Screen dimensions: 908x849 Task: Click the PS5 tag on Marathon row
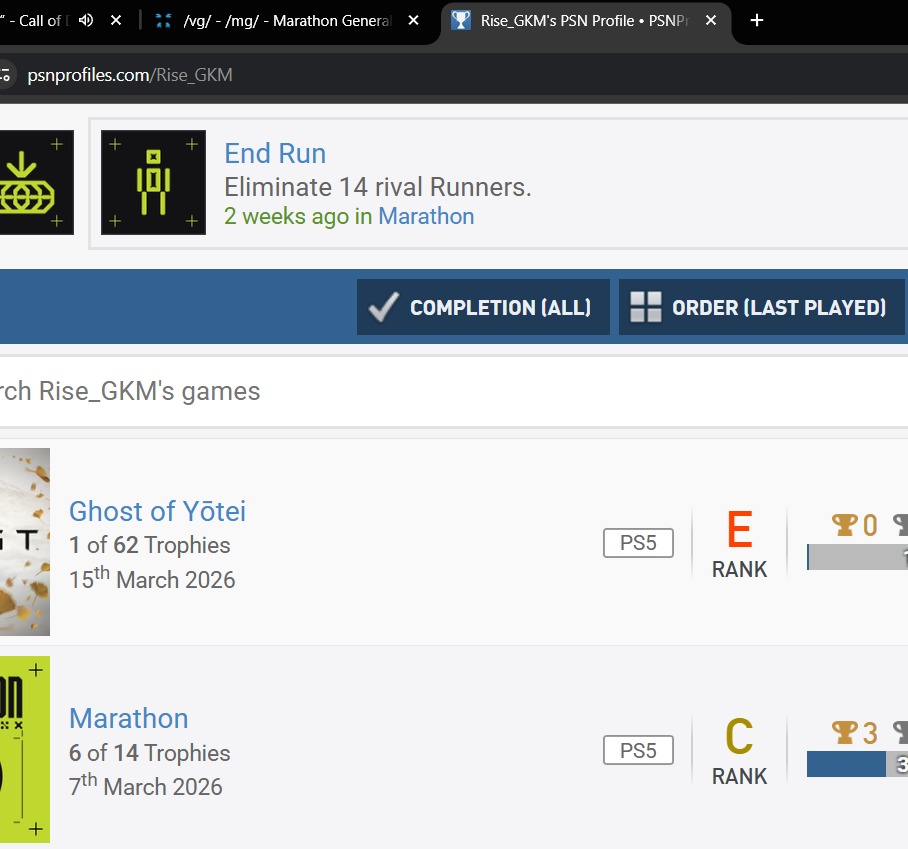coord(638,750)
